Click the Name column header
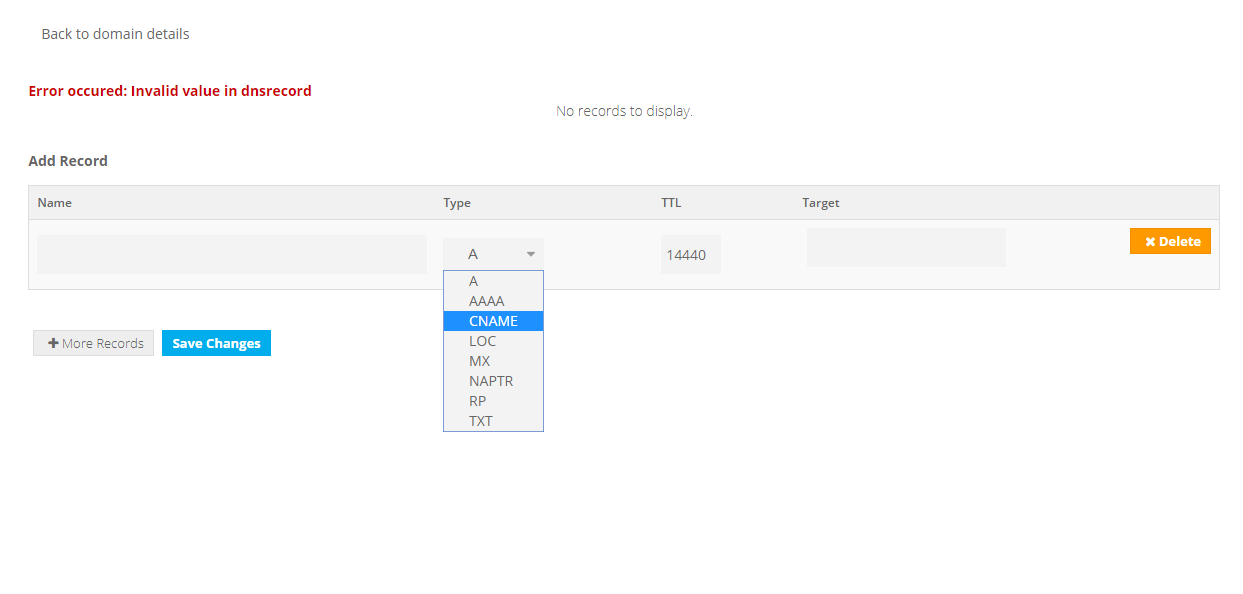The height and width of the screenshot is (594, 1243). click(x=55, y=203)
